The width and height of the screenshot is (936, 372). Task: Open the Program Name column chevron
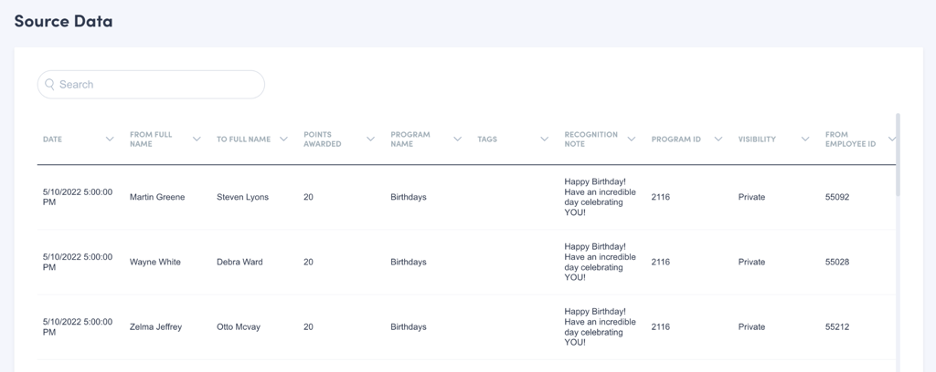pos(457,139)
